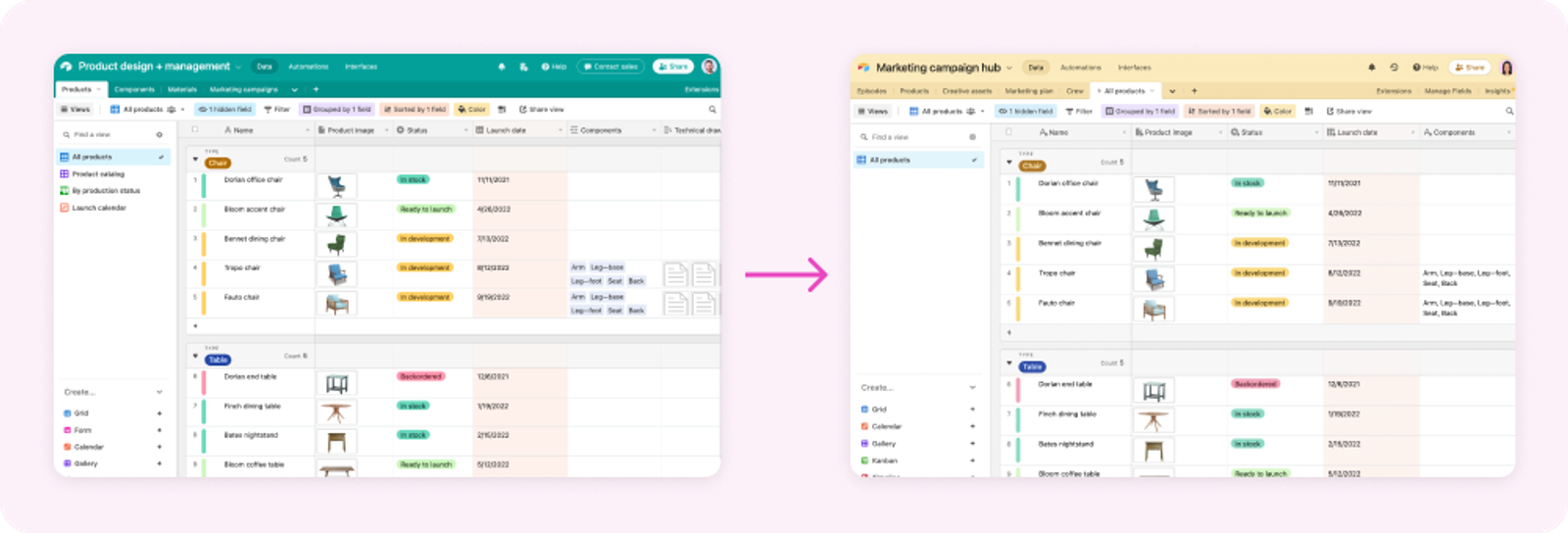This screenshot has height=533, width=1568.
Task: Click Share view in Marketing hub toolbar
Action: 1349,112
